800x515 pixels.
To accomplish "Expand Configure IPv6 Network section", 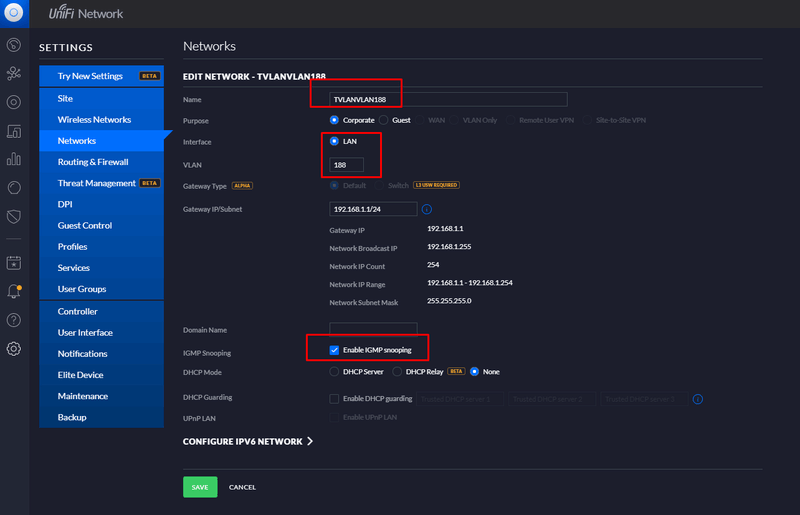I will [x=248, y=442].
